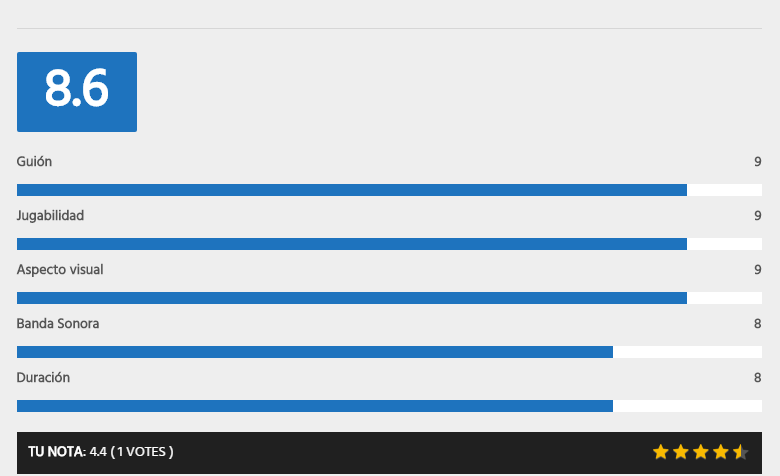Click the Aspecto visual rating bar
This screenshot has width=780, height=476.
coord(389,298)
